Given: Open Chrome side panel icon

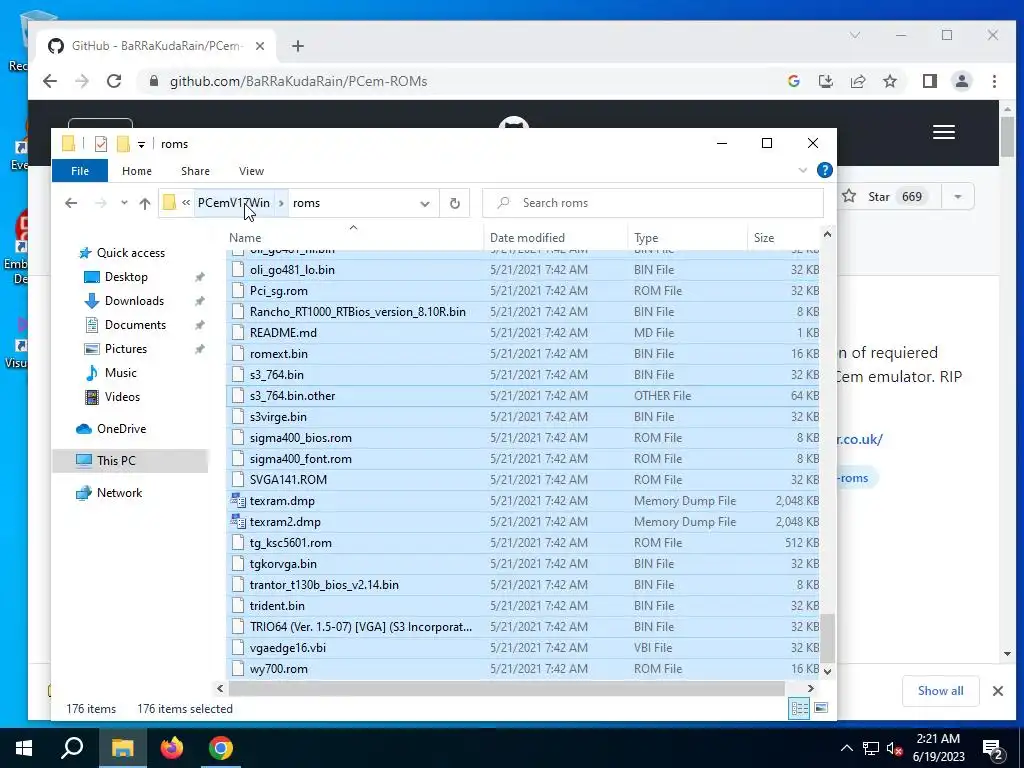Looking at the screenshot, I should click(929, 81).
